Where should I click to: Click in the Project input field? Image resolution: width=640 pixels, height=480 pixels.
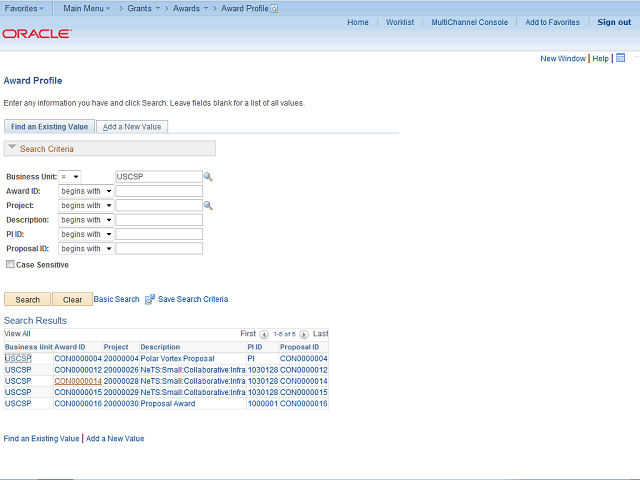pyautogui.click(x=159, y=205)
